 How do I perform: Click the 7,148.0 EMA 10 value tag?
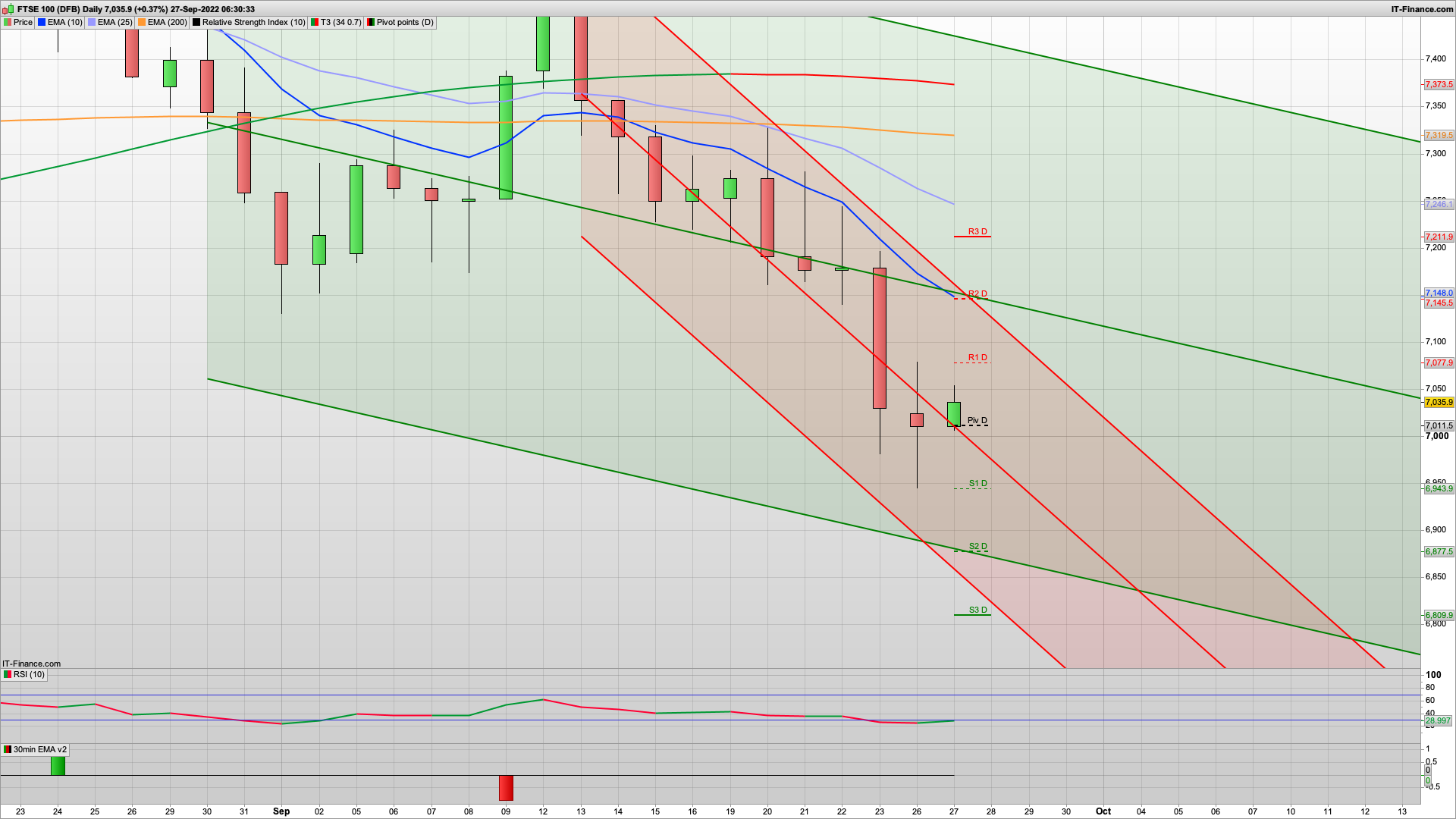pos(1439,293)
